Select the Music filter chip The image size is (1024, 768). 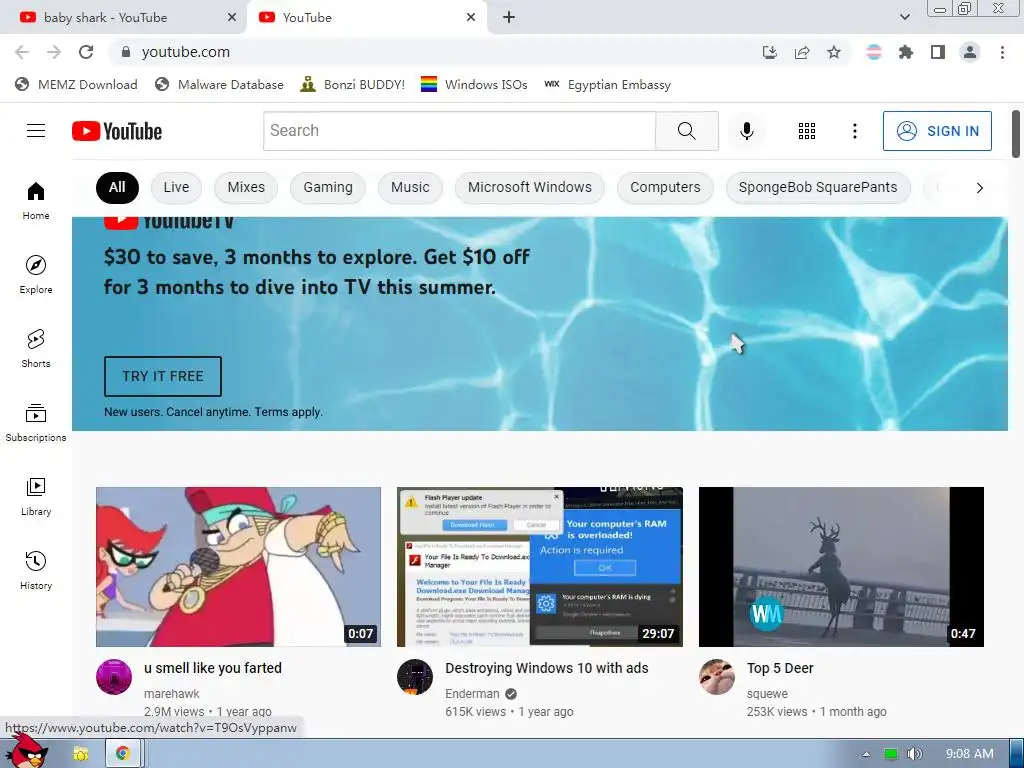410,187
